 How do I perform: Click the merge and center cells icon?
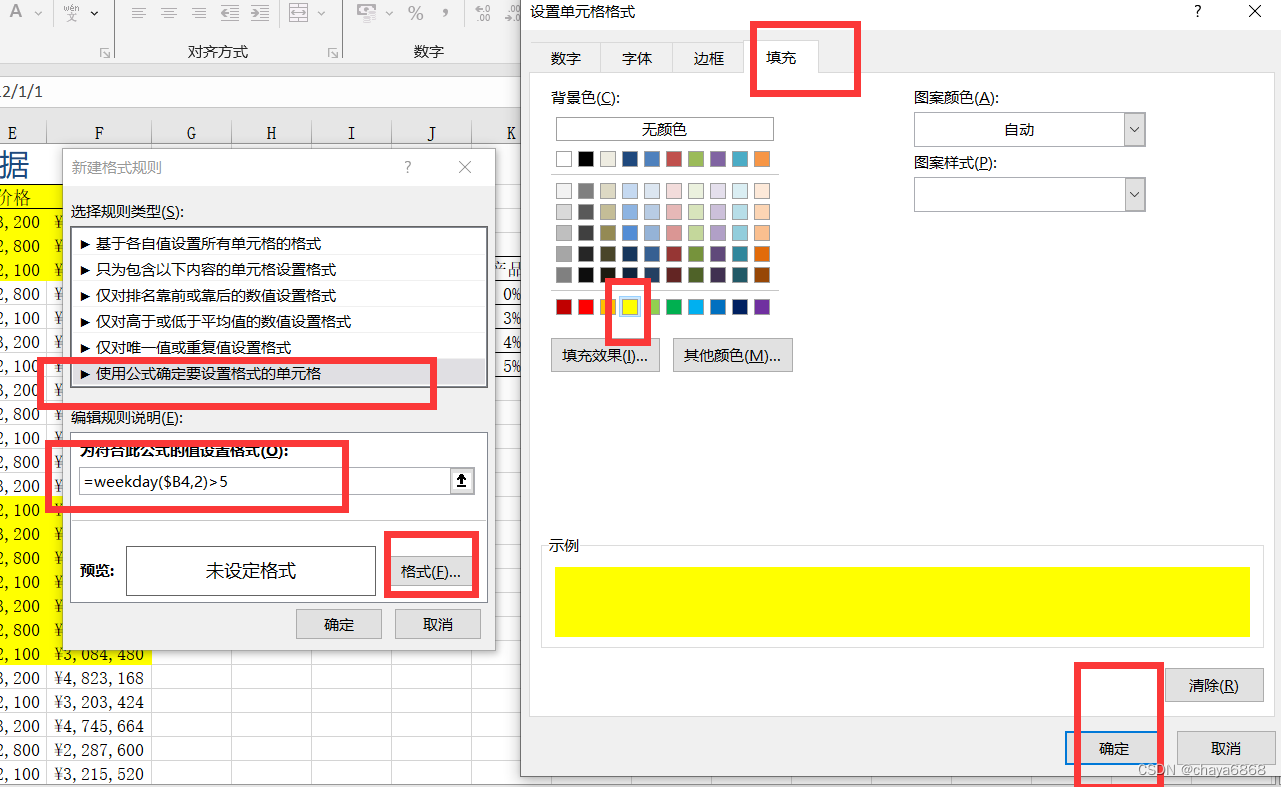298,14
